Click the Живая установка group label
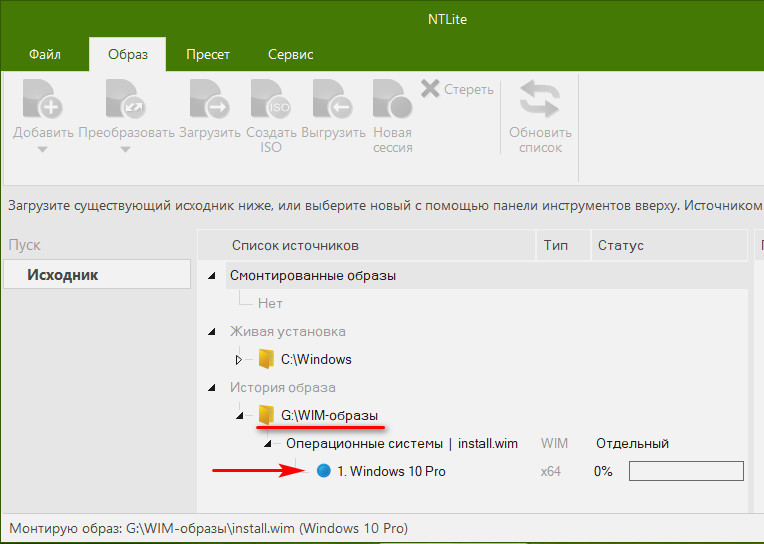 coord(287,331)
